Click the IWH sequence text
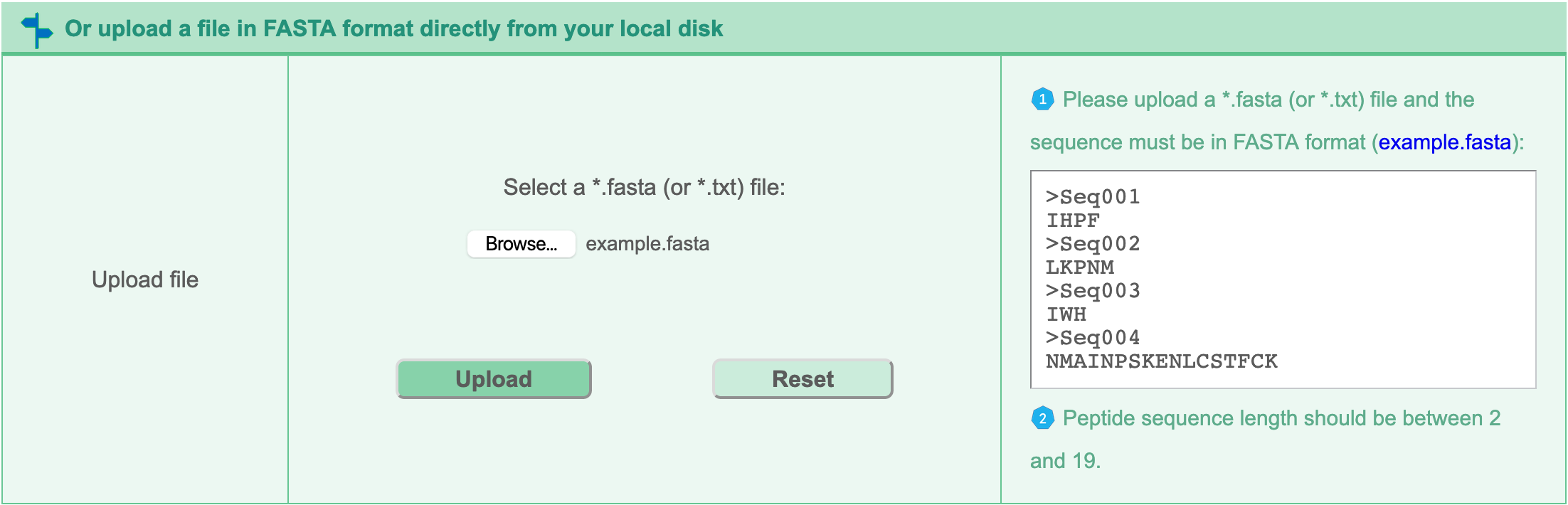This screenshot has height=505, width=1568. click(1066, 314)
